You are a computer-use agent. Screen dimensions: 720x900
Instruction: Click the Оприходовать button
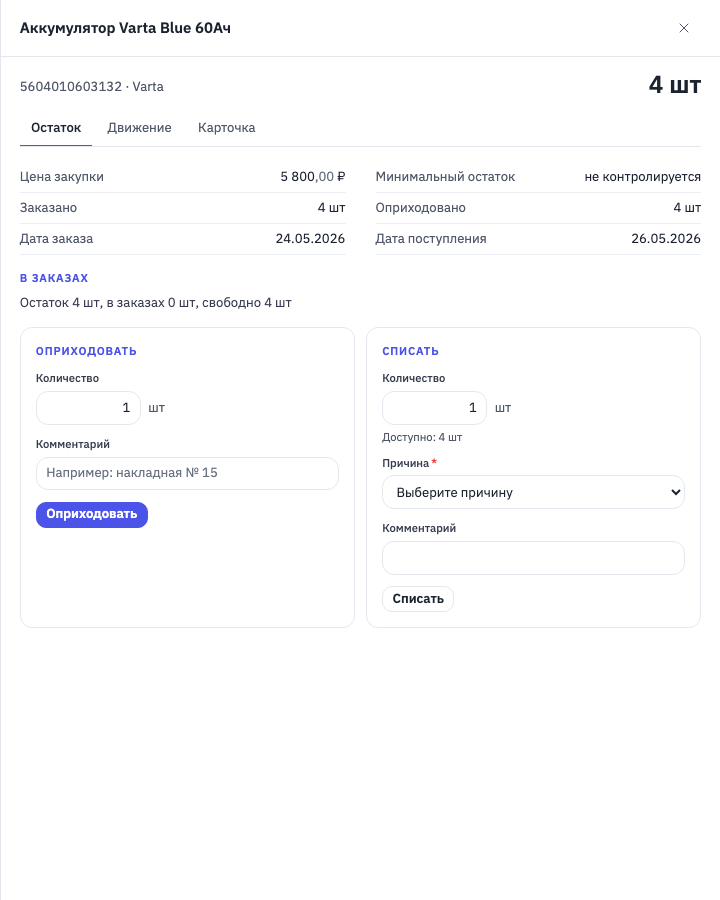click(x=92, y=514)
